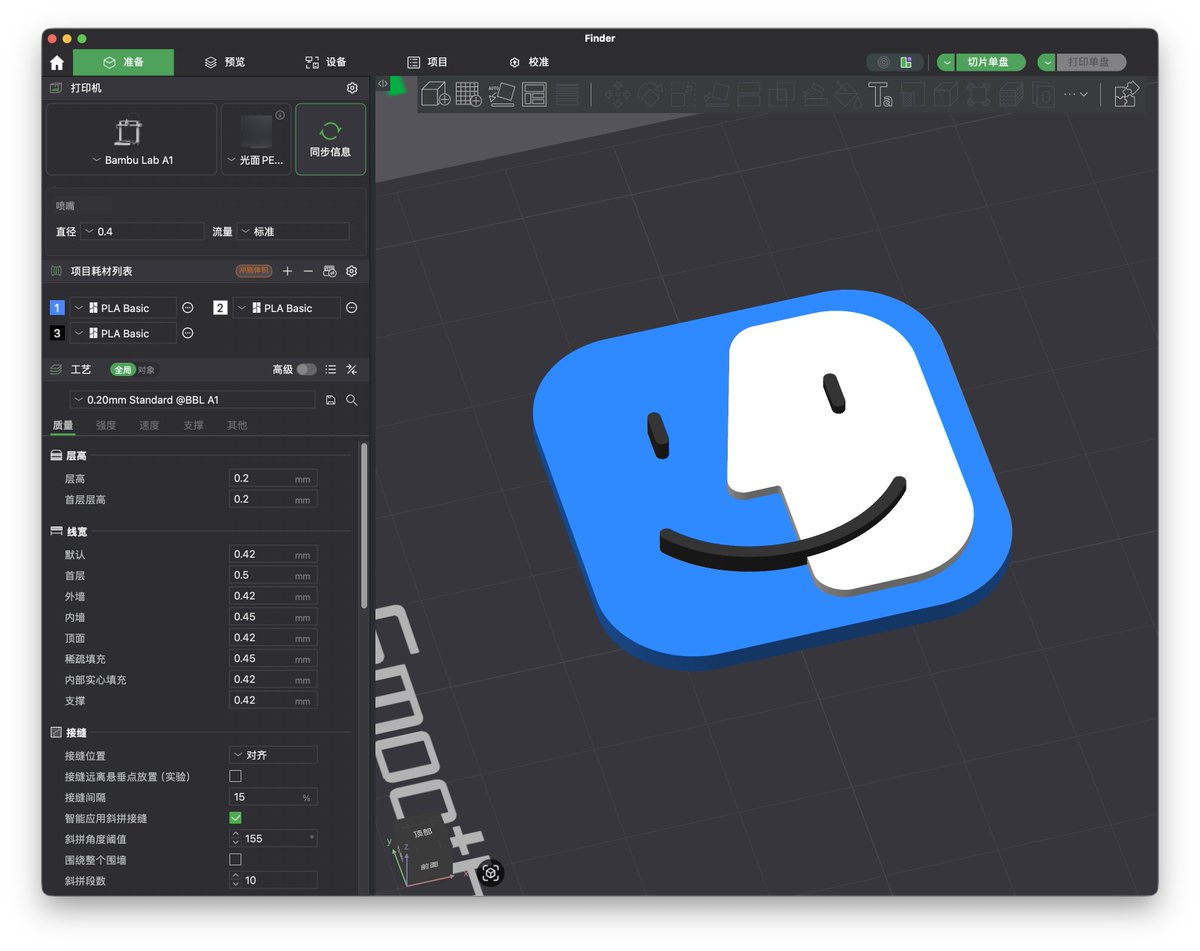Open nozzle diameter 0.4 dropdown
The width and height of the screenshot is (1200, 951).
click(142, 231)
